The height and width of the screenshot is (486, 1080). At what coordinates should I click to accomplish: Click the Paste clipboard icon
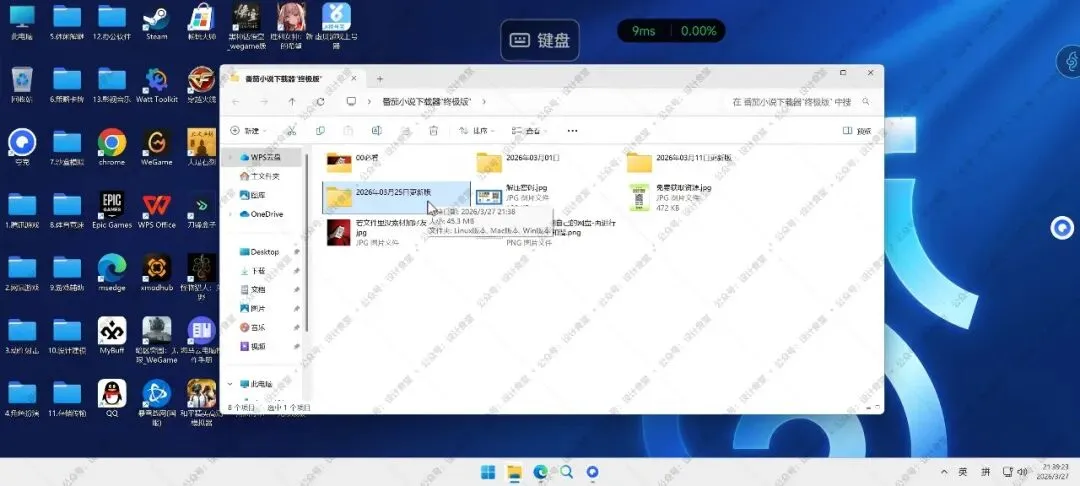pyautogui.click(x=348, y=131)
